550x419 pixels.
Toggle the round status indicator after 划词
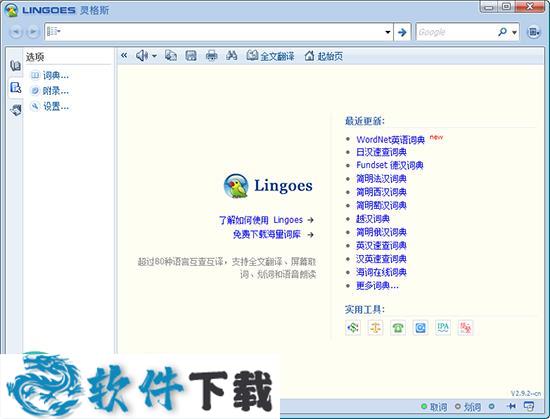(x=491, y=406)
